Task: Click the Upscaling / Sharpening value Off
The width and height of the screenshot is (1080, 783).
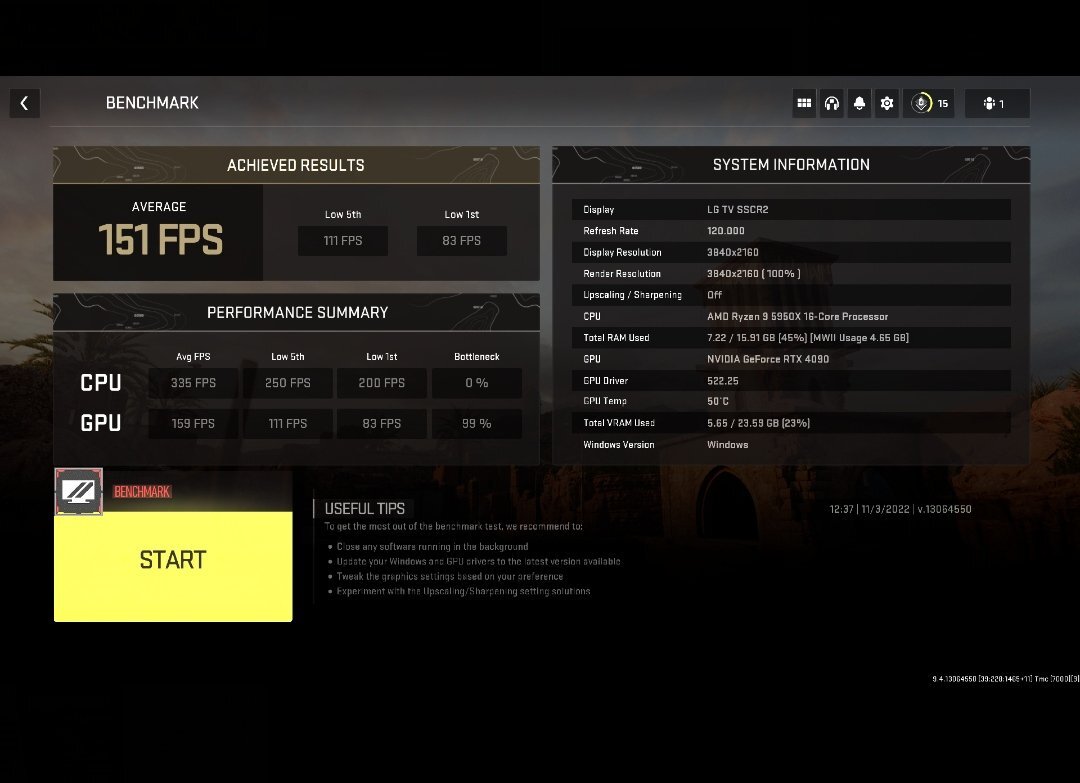Action: 714,295
